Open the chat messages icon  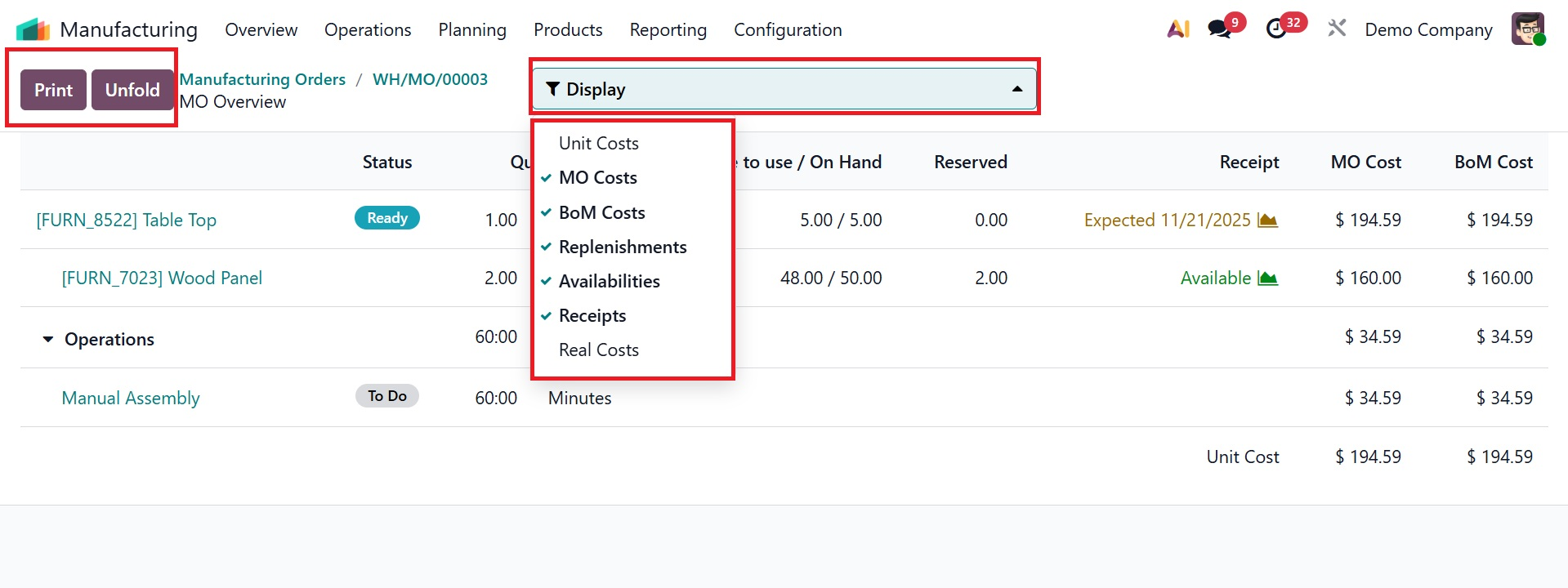click(x=1220, y=29)
